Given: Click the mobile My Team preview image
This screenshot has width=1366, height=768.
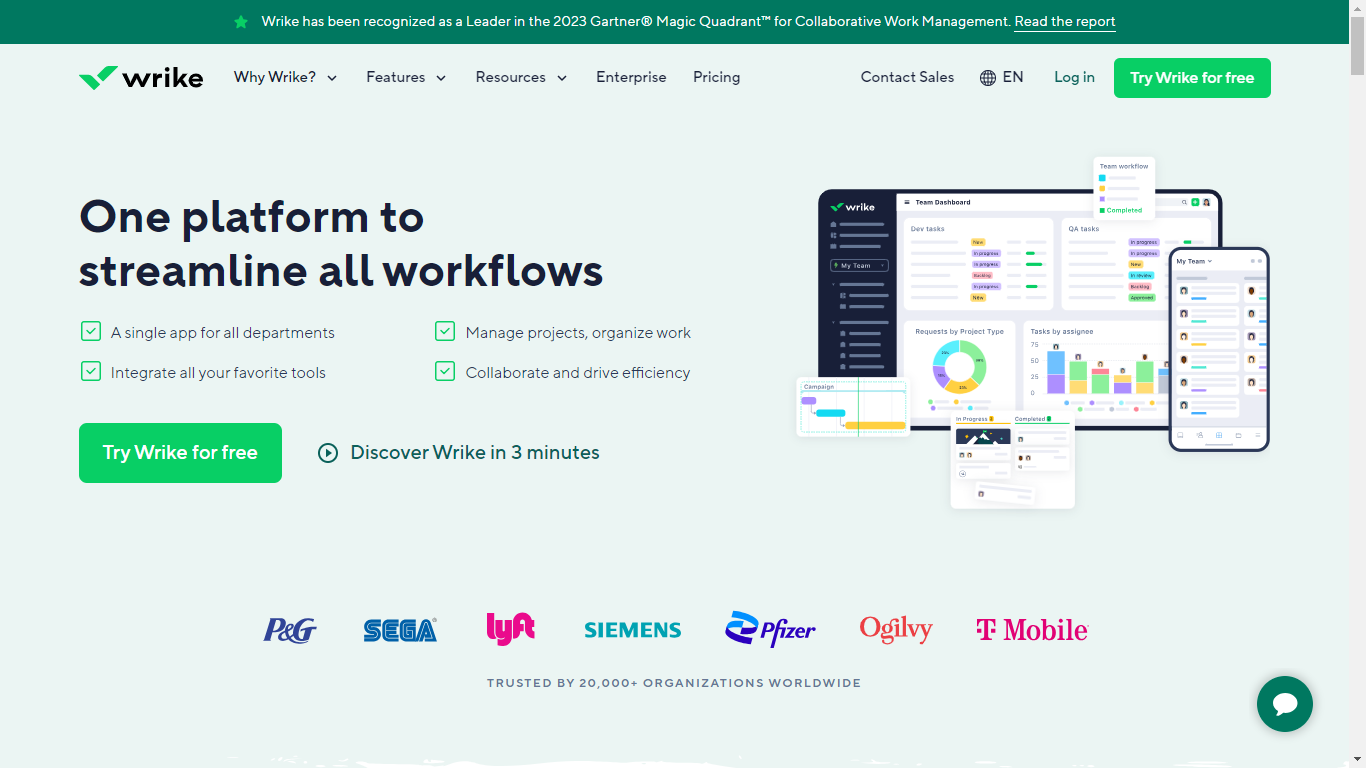Looking at the screenshot, I should 1219,349.
